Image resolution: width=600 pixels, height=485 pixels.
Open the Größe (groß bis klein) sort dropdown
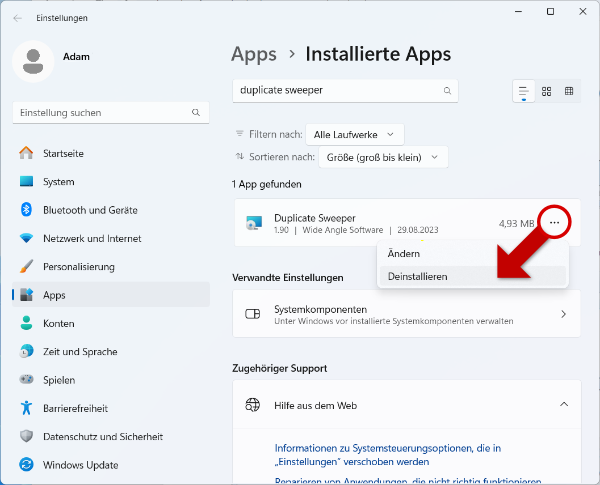pyautogui.click(x=383, y=157)
